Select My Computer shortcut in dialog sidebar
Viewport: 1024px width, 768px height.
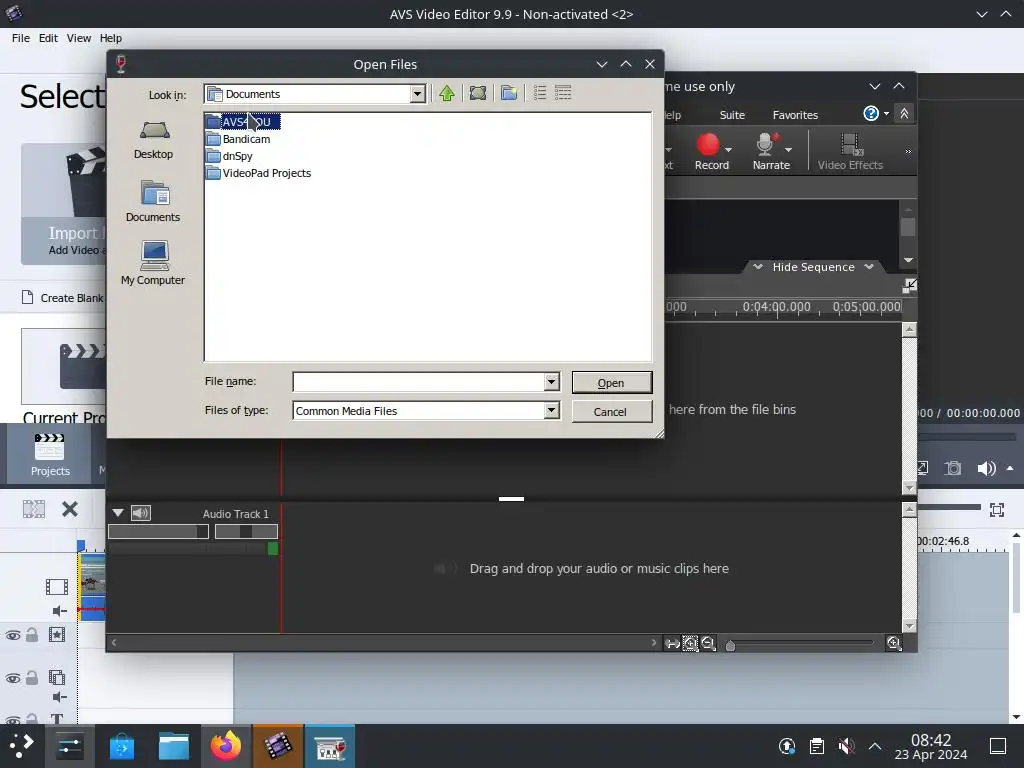pyautogui.click(x=153, y=263)
